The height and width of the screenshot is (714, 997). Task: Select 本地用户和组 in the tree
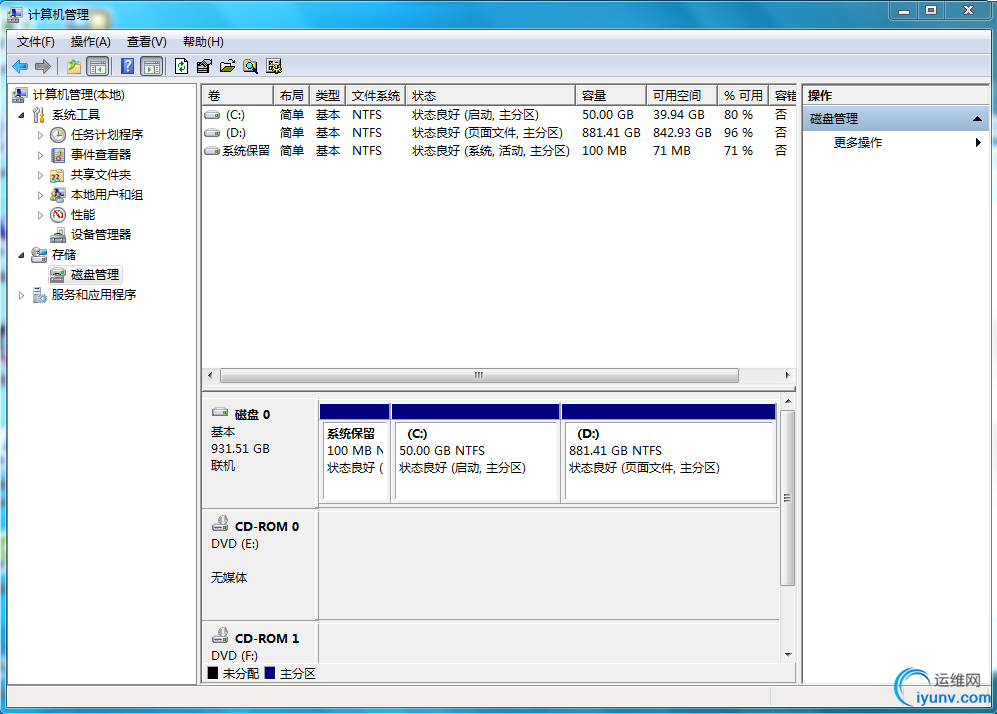[107, 195]
